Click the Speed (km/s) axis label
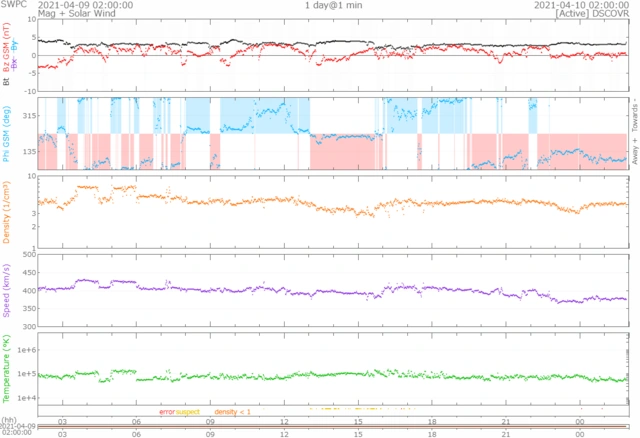The image size is (640, 438). coord(8,290)
